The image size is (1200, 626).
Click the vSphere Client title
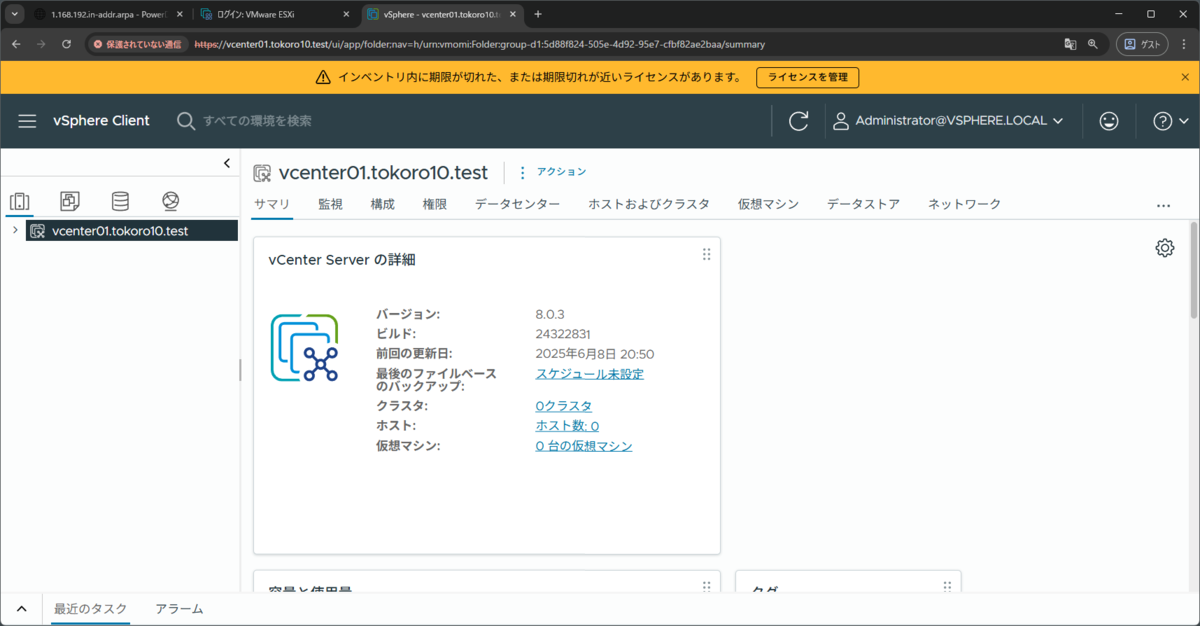point(101,121)
